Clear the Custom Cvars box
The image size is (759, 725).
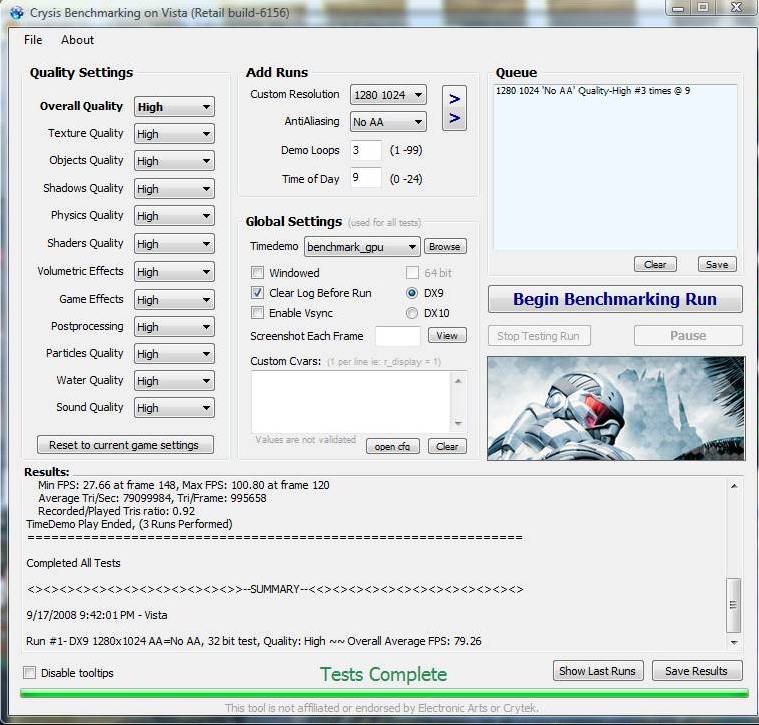447,446
